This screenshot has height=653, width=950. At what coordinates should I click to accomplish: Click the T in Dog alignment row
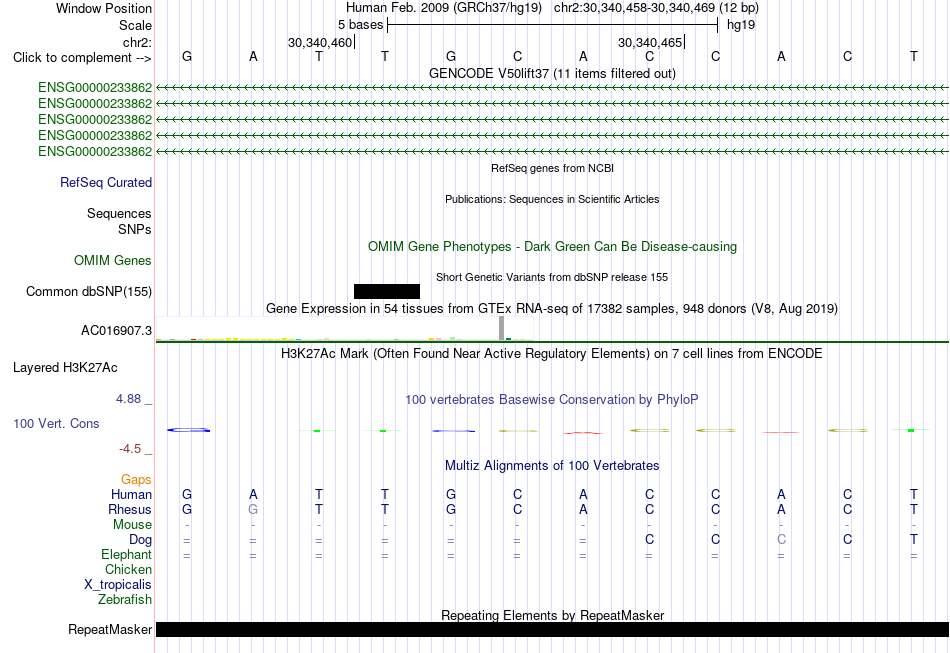(x=914, y=539)
